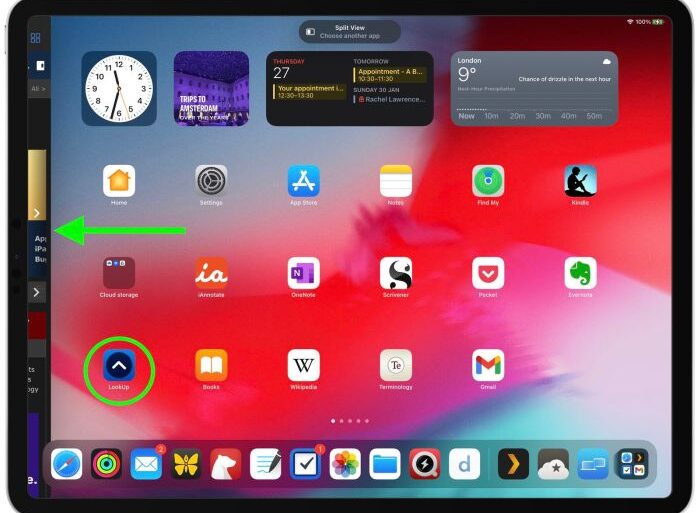700x513 pixels.
Task: Tap the grey chevron in left-edge app
Action: click(x=37, y=292)
